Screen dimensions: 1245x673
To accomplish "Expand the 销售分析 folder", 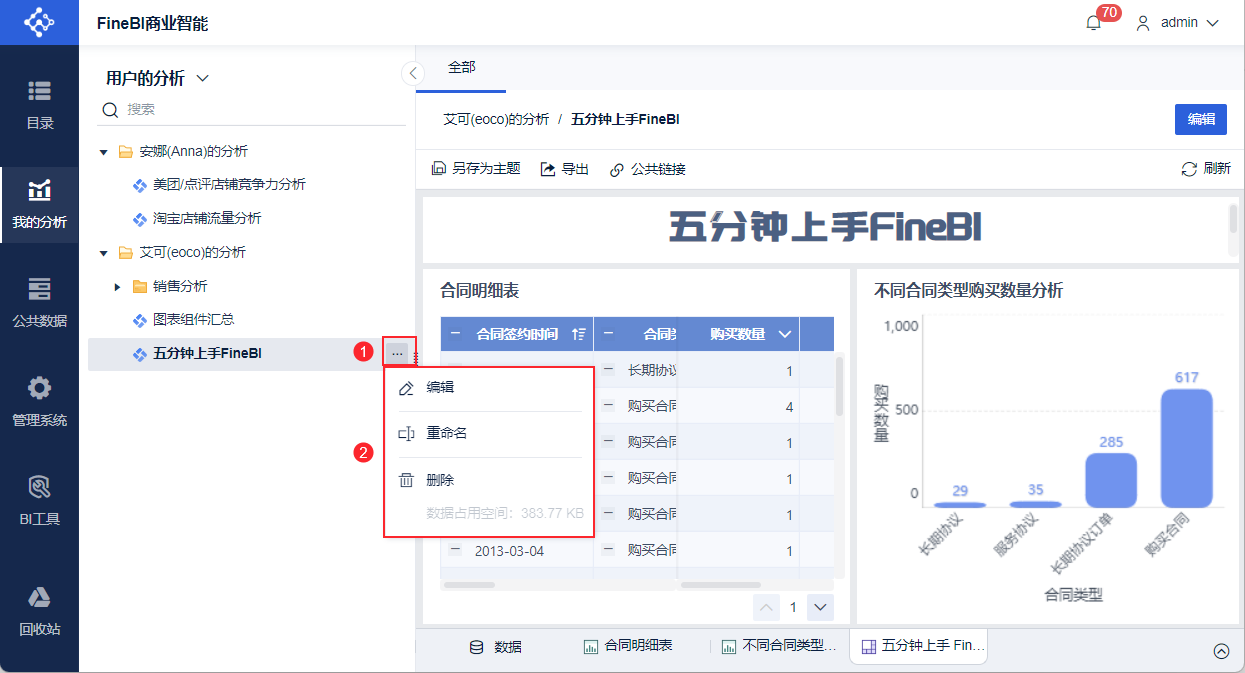I will click(118, 287).
